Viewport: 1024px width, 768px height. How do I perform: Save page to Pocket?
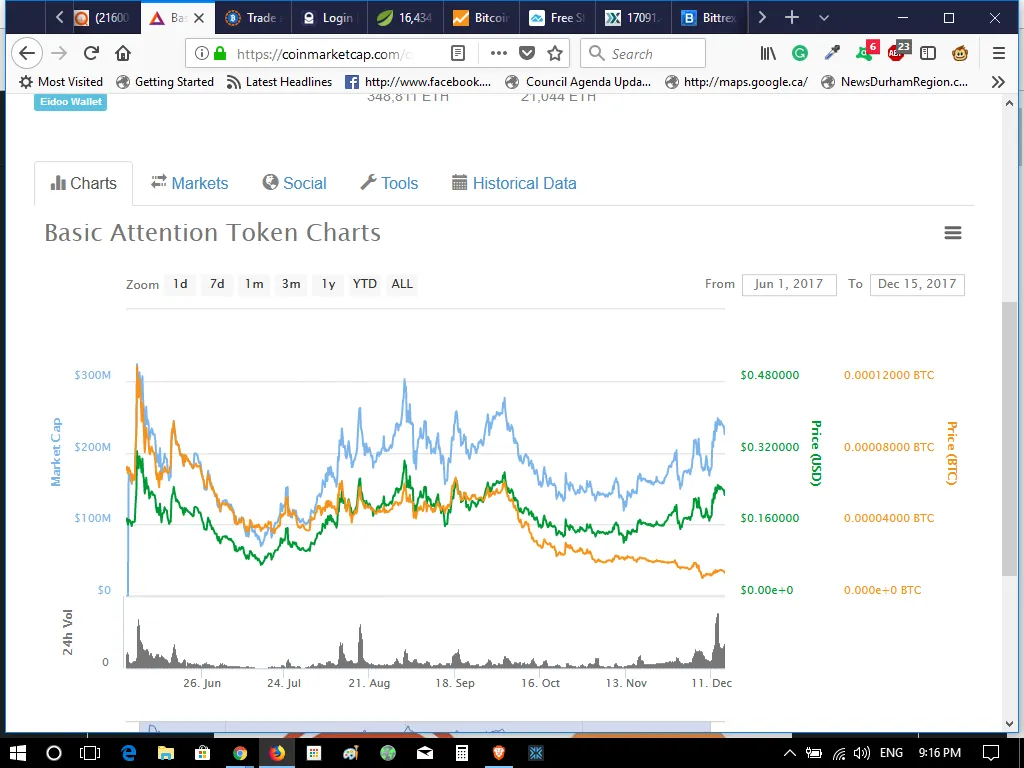[527, 53]
